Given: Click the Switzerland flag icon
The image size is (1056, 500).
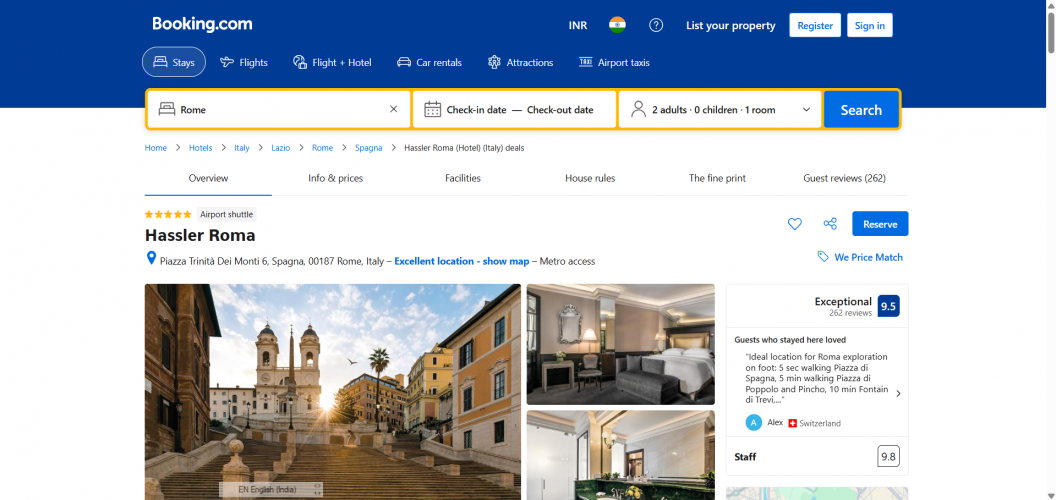Looking at the screenshot, I should coord(793,423).
